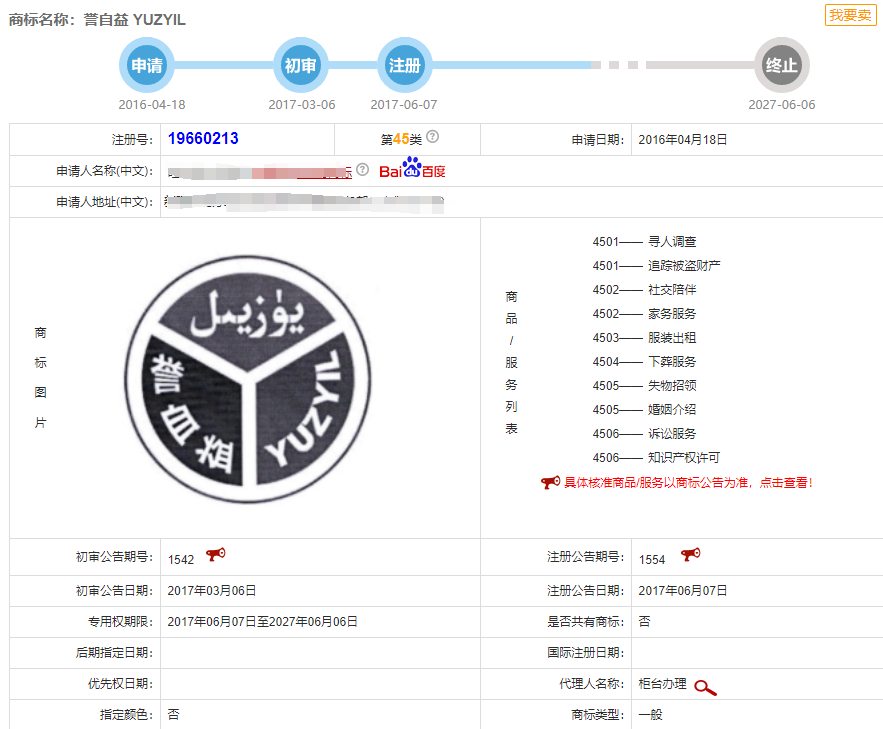The height and width of the screenshot is (729, 883).
Task: Click the 代理人名称 value 柜台办理
Action: 662,683
